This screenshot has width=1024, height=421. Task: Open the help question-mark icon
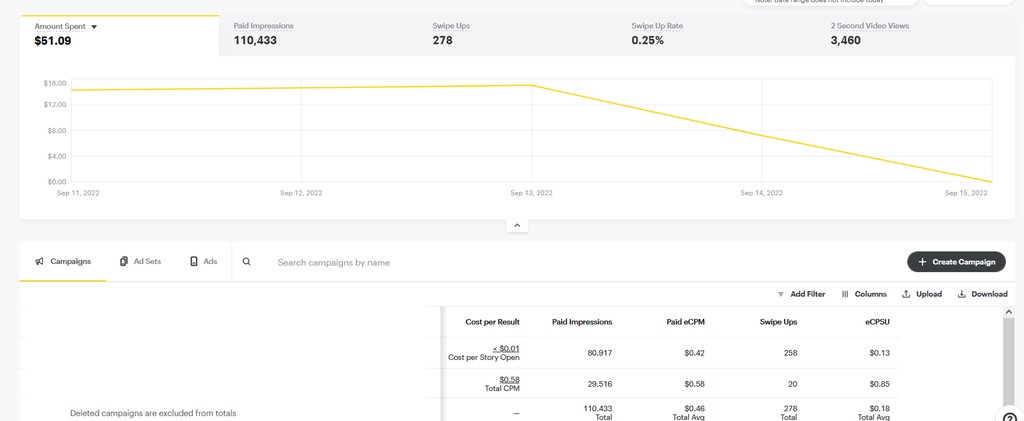1010,416
